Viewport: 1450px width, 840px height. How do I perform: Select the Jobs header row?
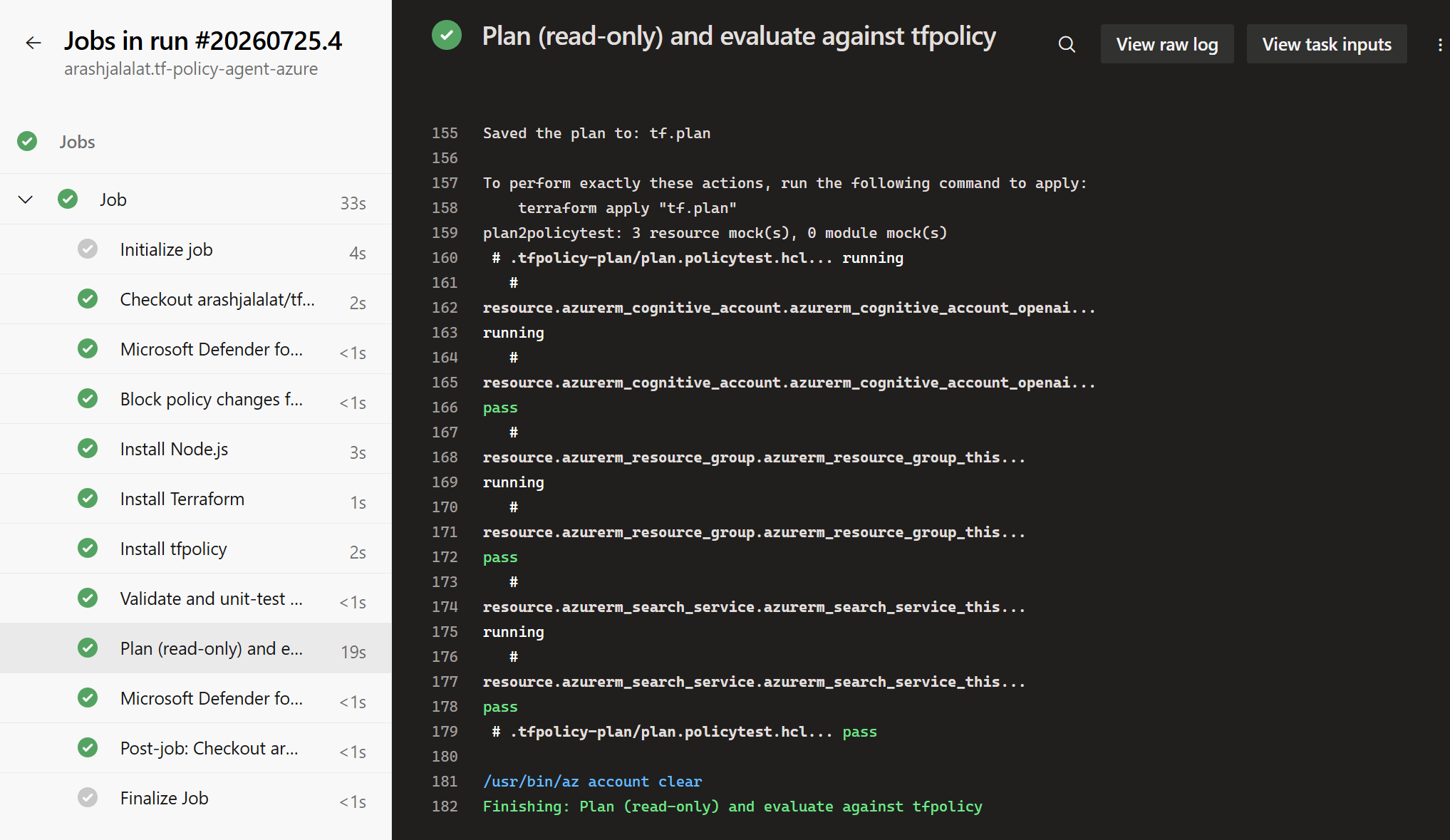(195, 142)
